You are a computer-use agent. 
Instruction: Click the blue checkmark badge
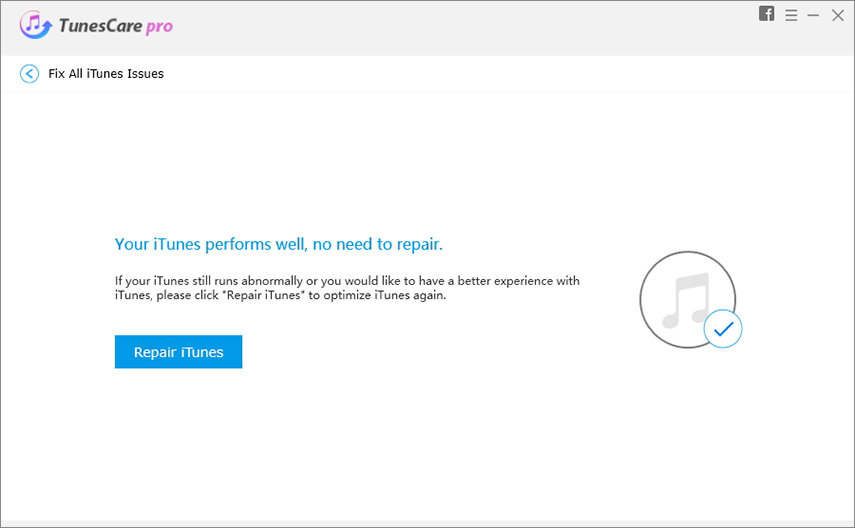click(x=722, y=329)
